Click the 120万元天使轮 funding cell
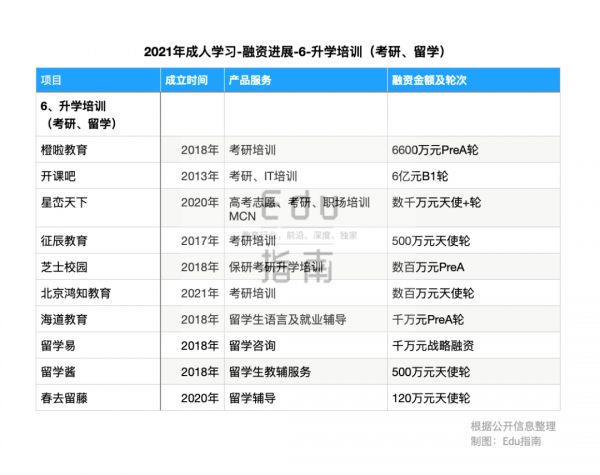 coord(431,399)
